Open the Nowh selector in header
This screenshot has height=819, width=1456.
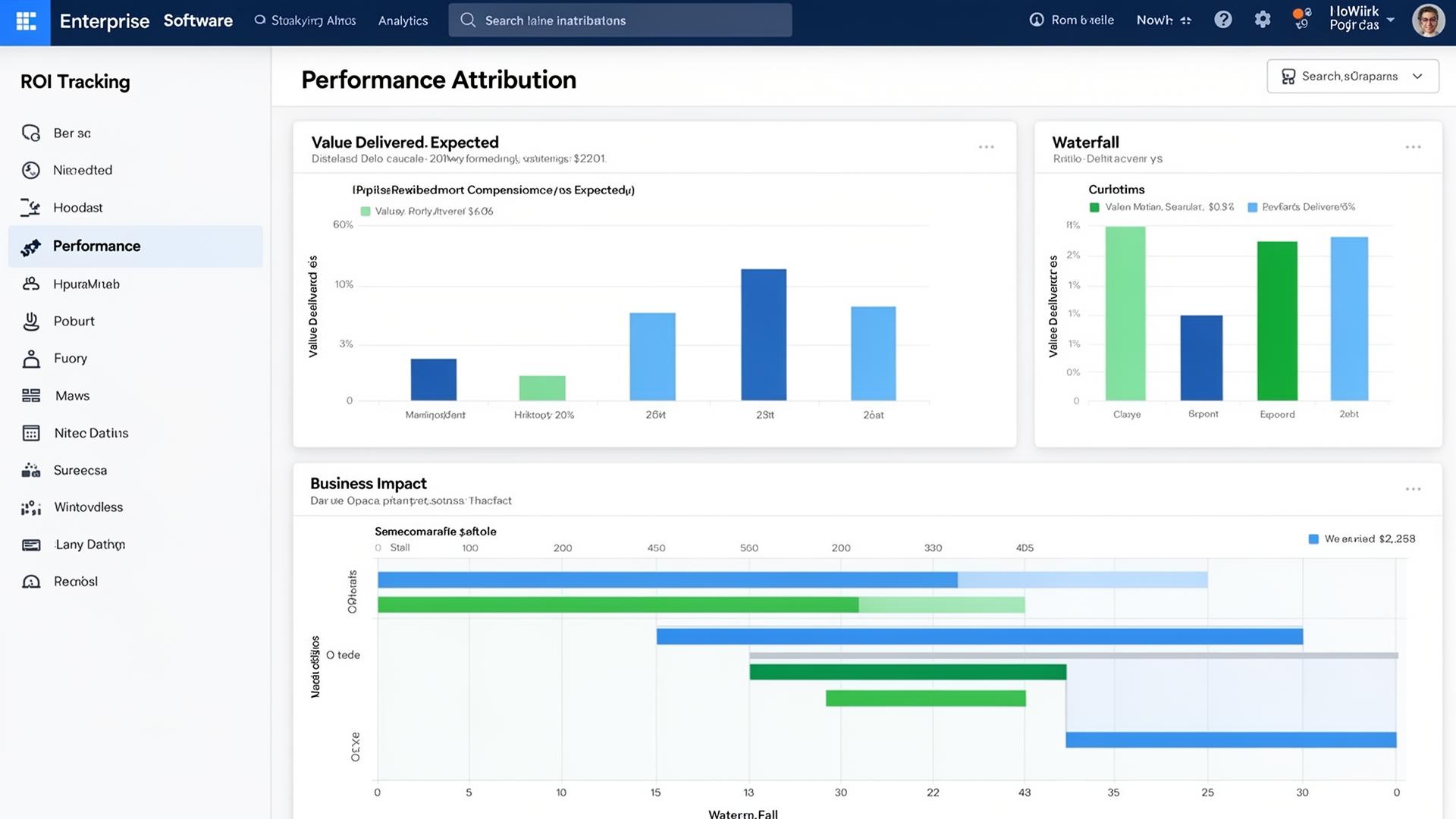pyautogui.click(x=1163, y=20)
